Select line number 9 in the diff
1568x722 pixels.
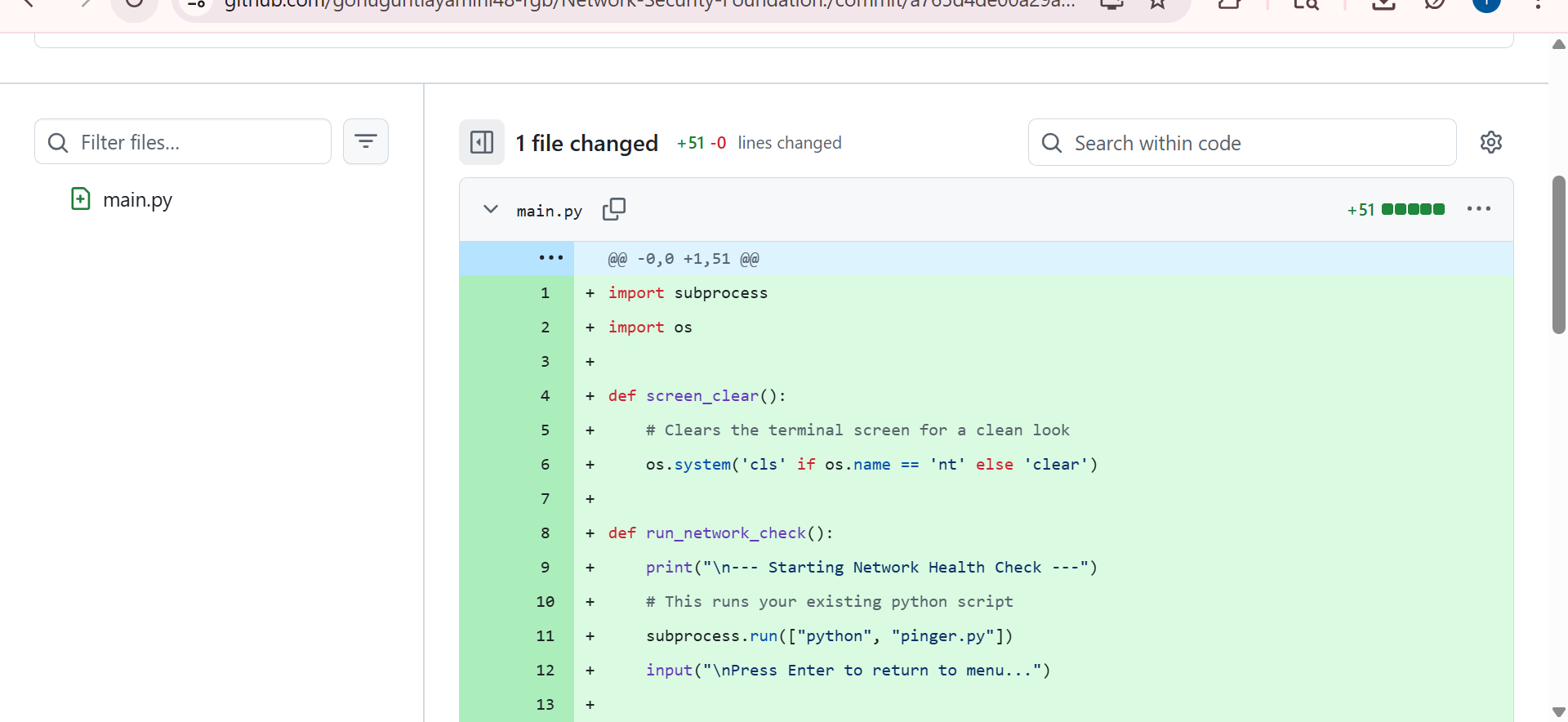(545, 568)
